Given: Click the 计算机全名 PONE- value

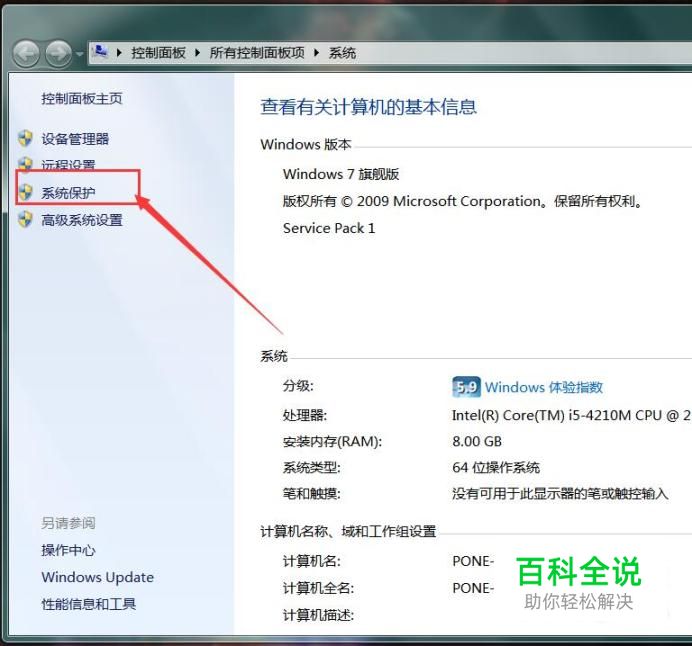Looking at the screenshot, I should click(x=473, y=588).
